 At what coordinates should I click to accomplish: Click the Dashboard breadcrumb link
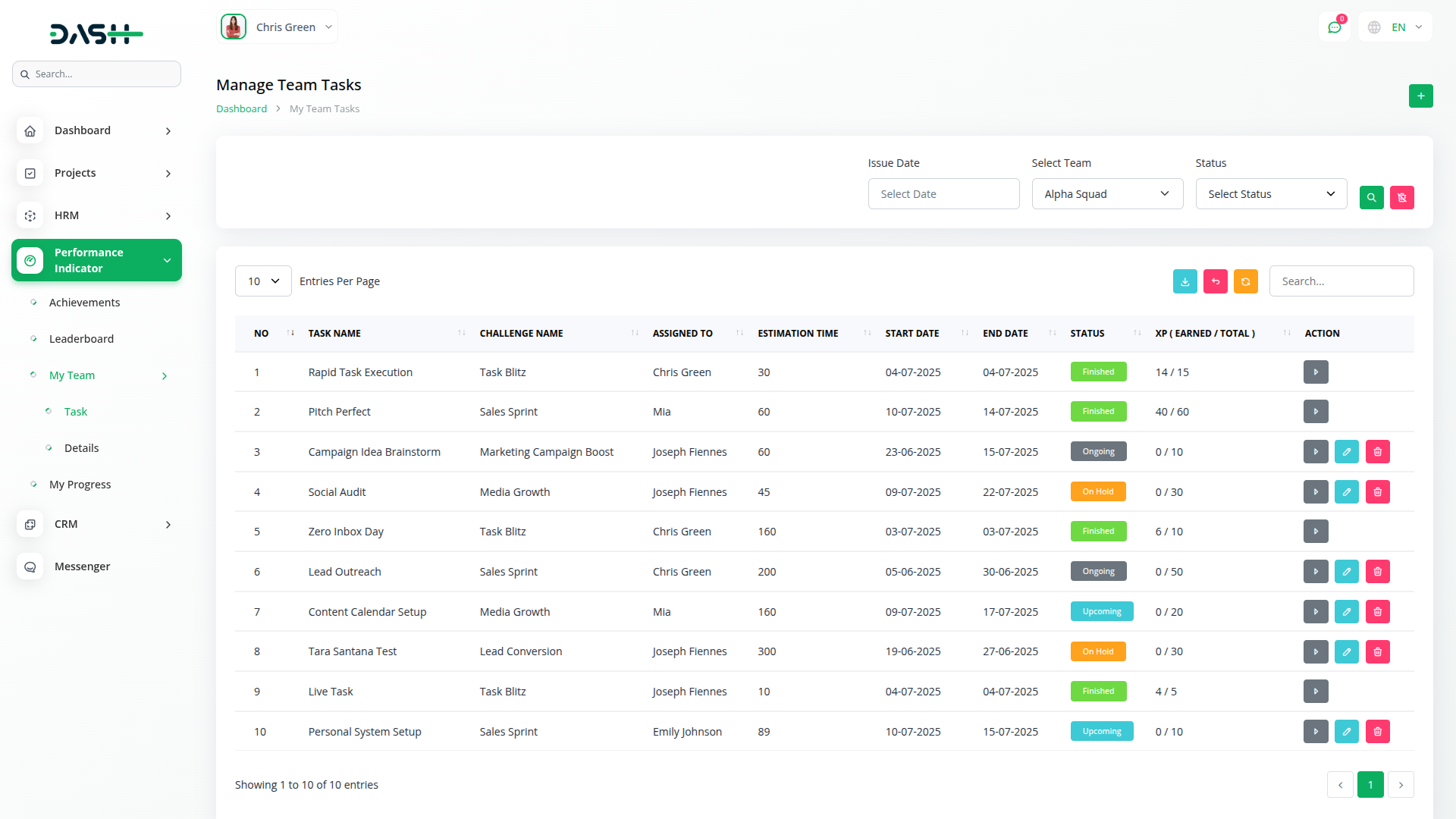241,109
